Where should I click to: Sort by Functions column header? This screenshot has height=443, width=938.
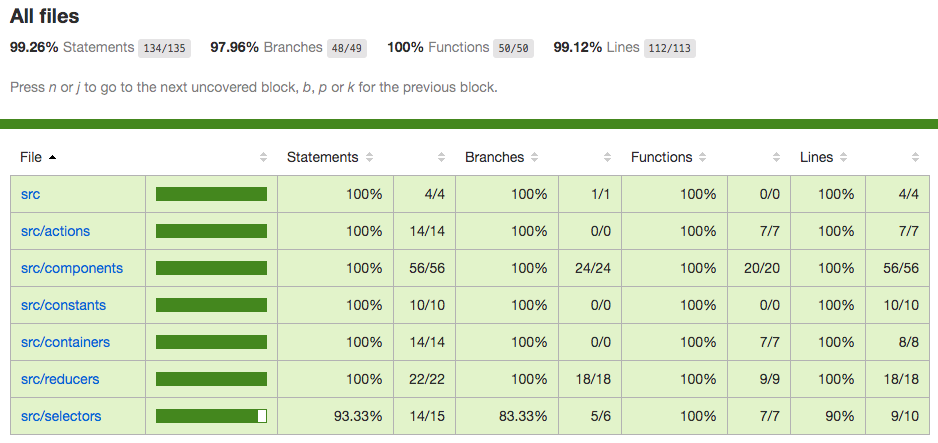coord(662,157)
